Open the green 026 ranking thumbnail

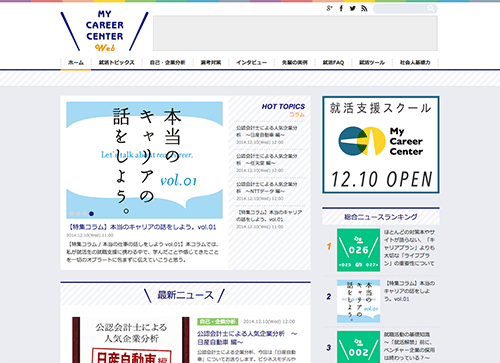click(358, 250)
